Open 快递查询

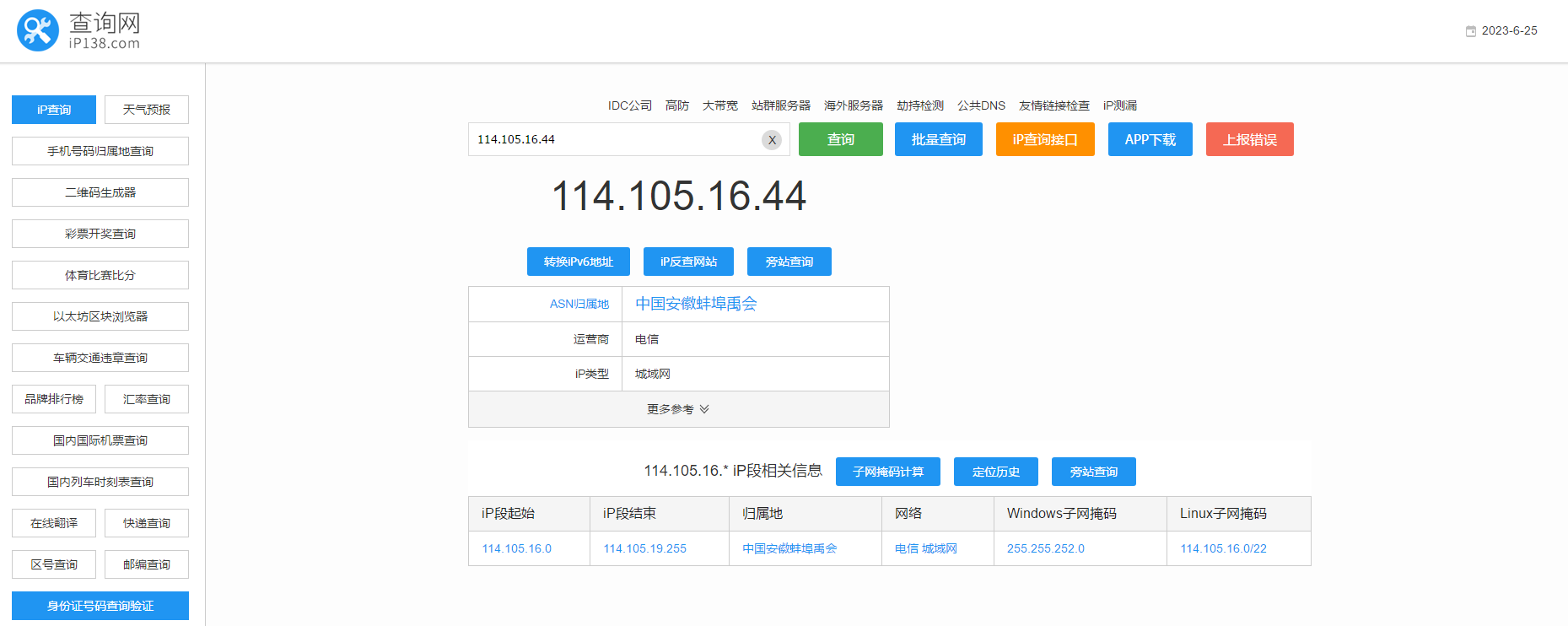(x=147, y=523)
